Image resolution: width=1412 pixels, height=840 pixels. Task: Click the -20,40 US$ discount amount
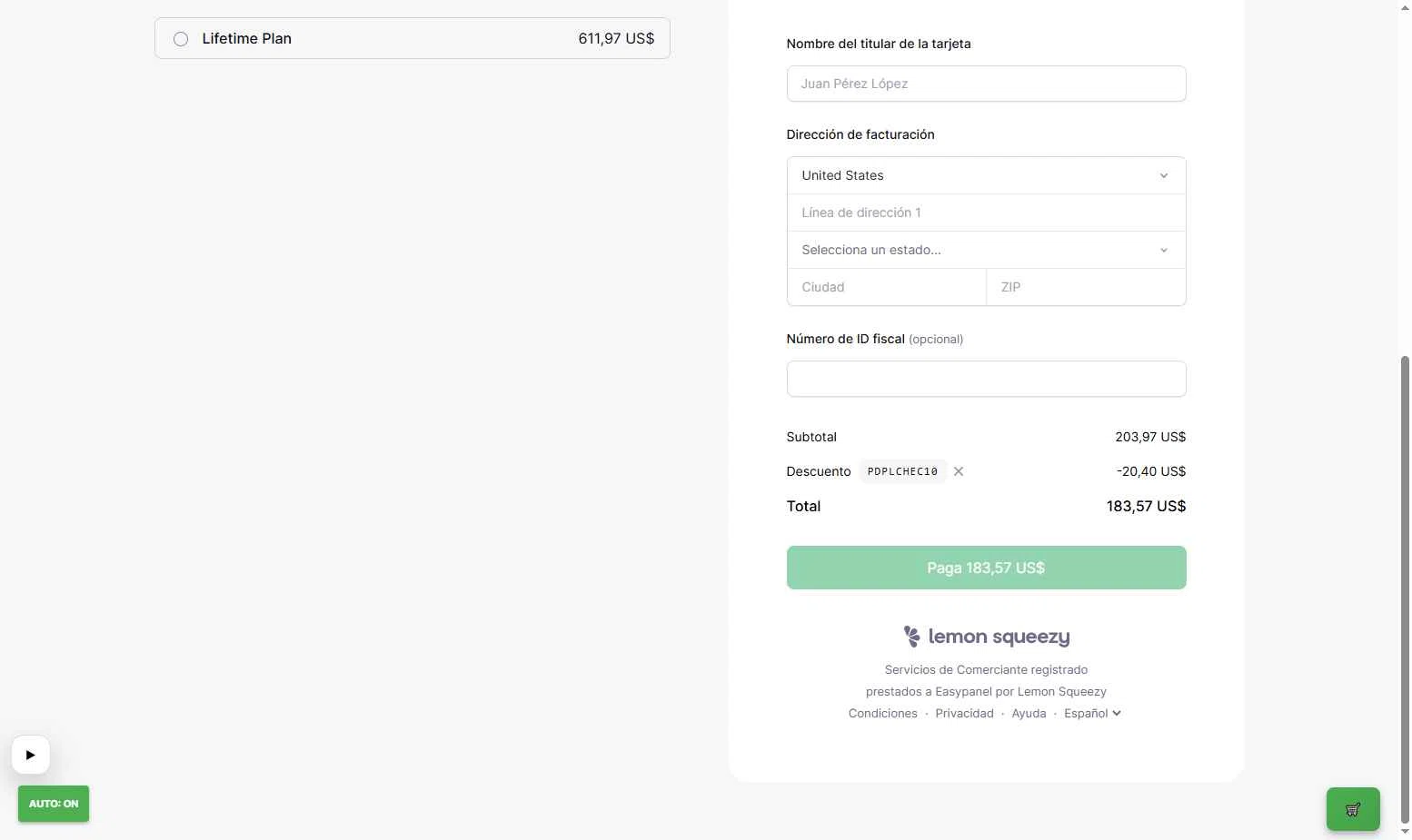[1151, 471]
